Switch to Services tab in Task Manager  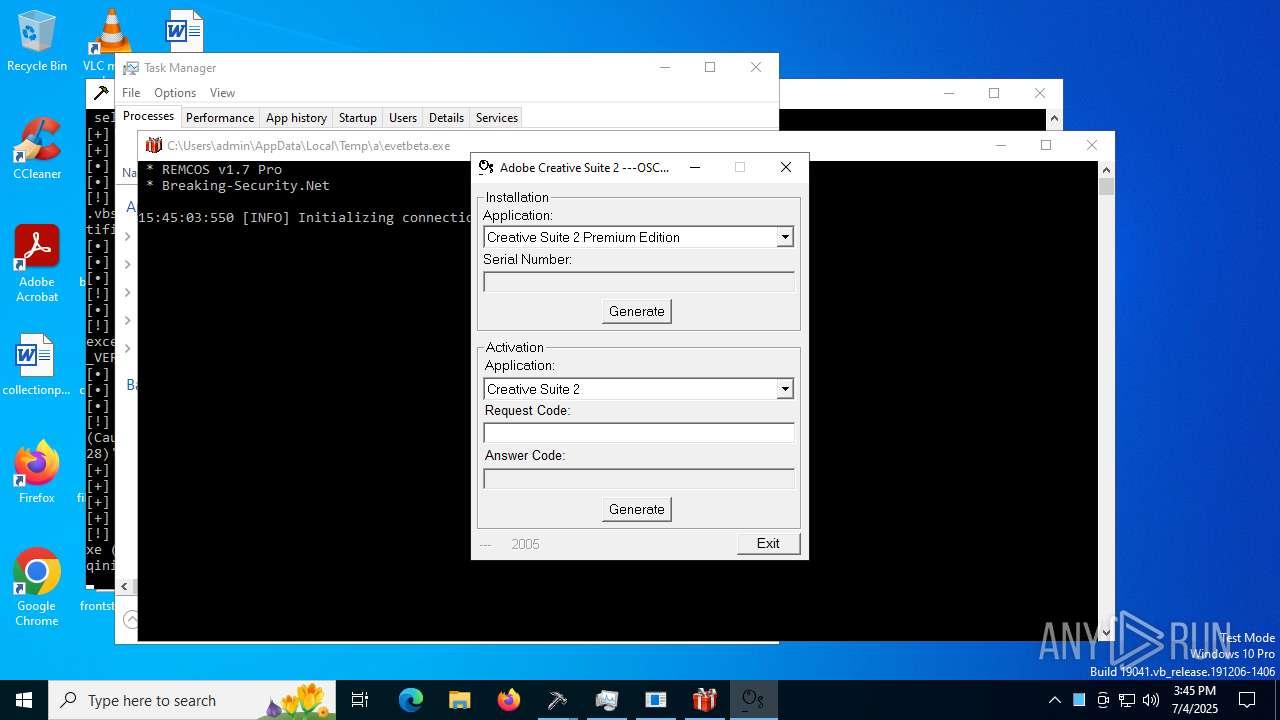(497, 118)
